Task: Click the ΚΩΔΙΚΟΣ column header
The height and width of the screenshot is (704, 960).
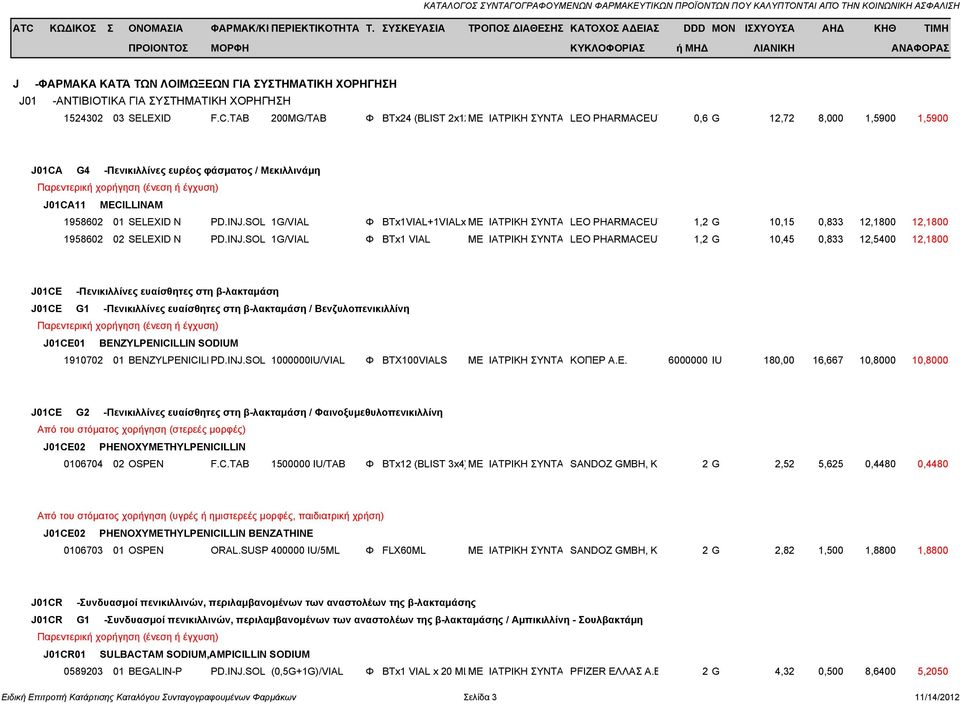Action: pyautogui.click(x=72, y=28)
